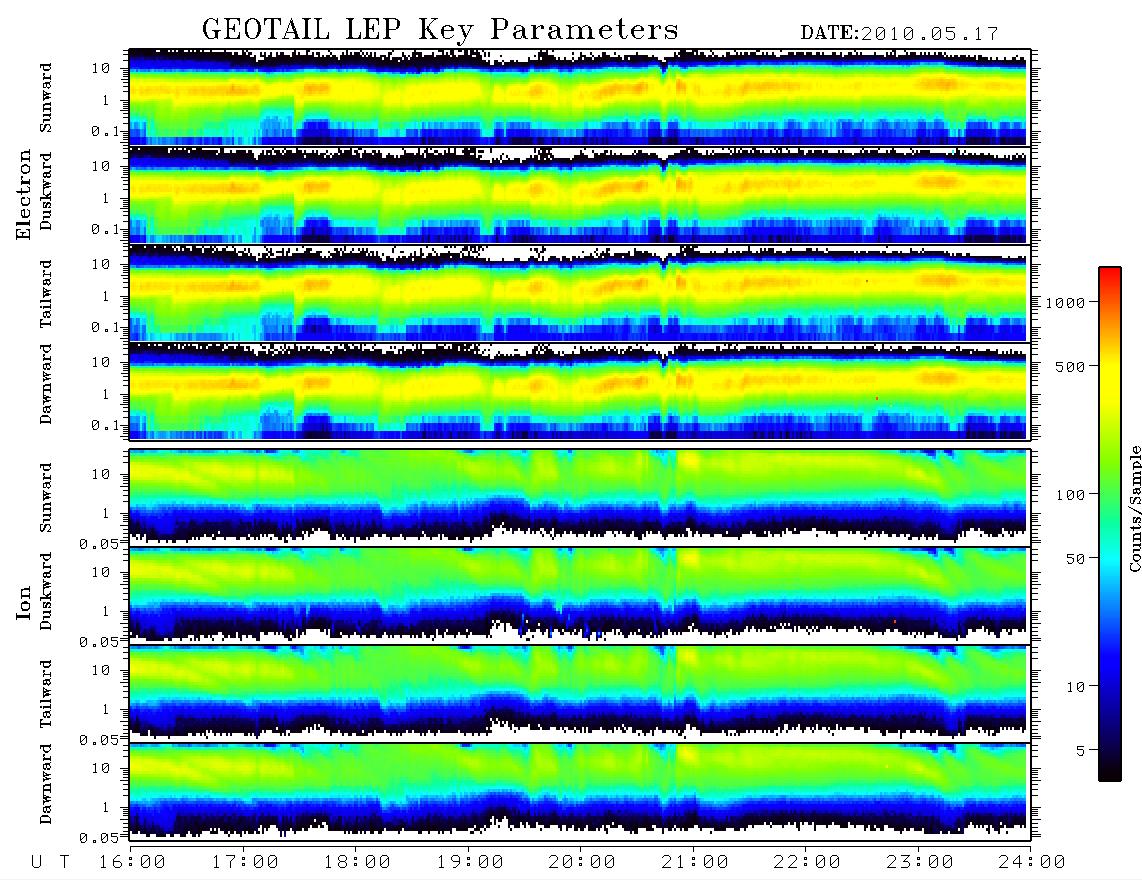Image resolution: width=1142 pixels, height=880 pixels.
Task: Click the Electron Dawnward spectrogram panel
Action: [579, 391]
